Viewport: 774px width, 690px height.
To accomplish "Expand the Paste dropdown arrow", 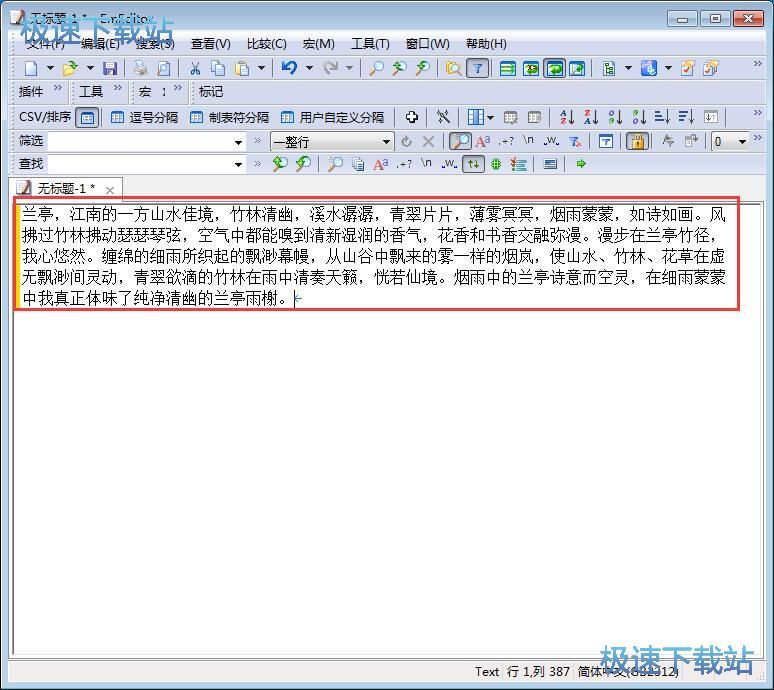I will [262, 68].
